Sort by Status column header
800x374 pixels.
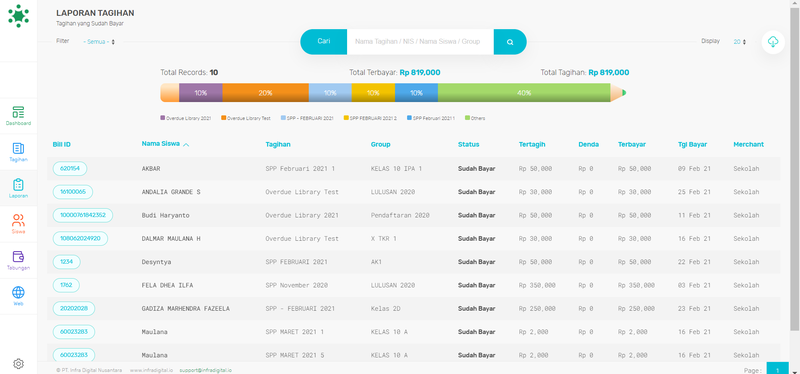[x=469, y=144]
